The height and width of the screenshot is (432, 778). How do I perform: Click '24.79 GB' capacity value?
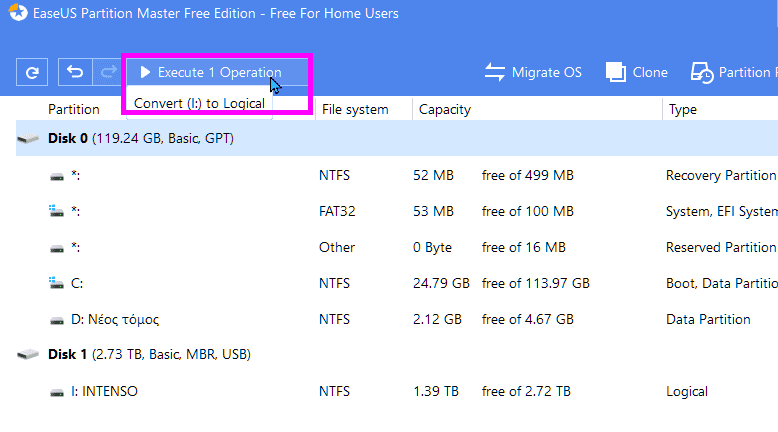(x=441, y=283)
